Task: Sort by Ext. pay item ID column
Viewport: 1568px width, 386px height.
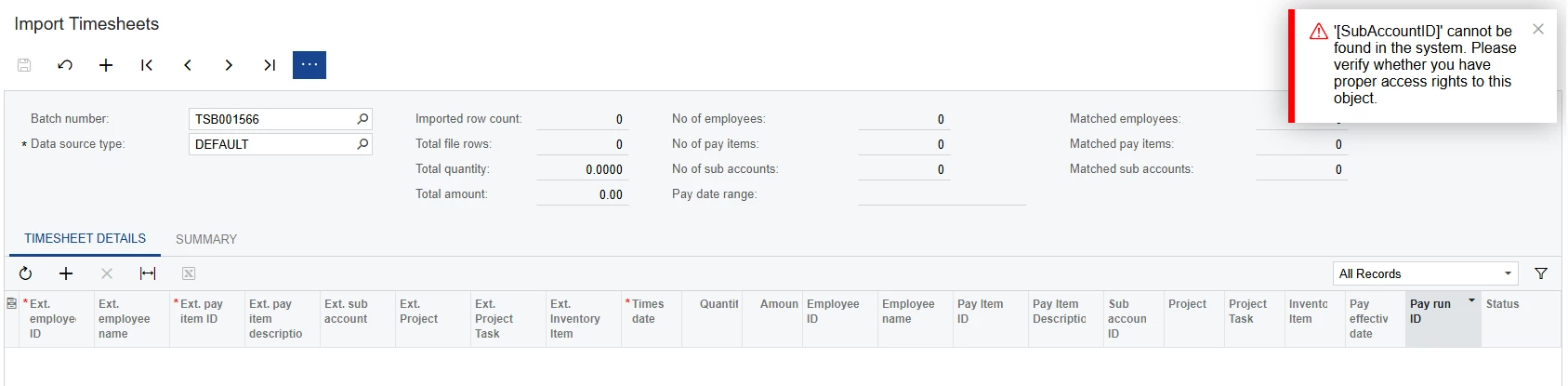Action: [x=207, y=319]
